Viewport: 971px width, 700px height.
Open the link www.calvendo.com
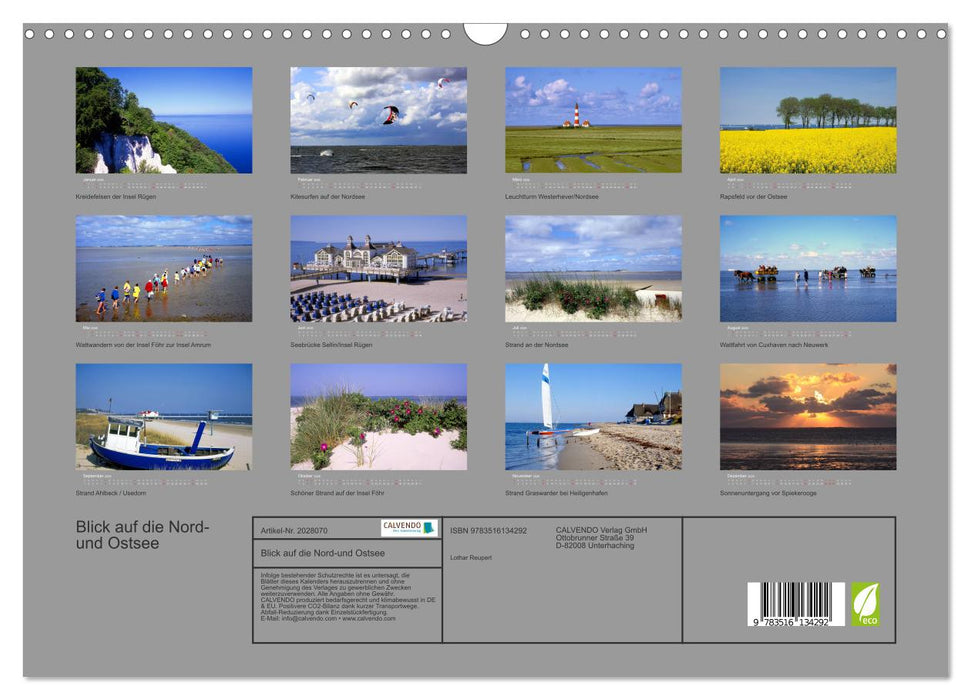(369, 619)
